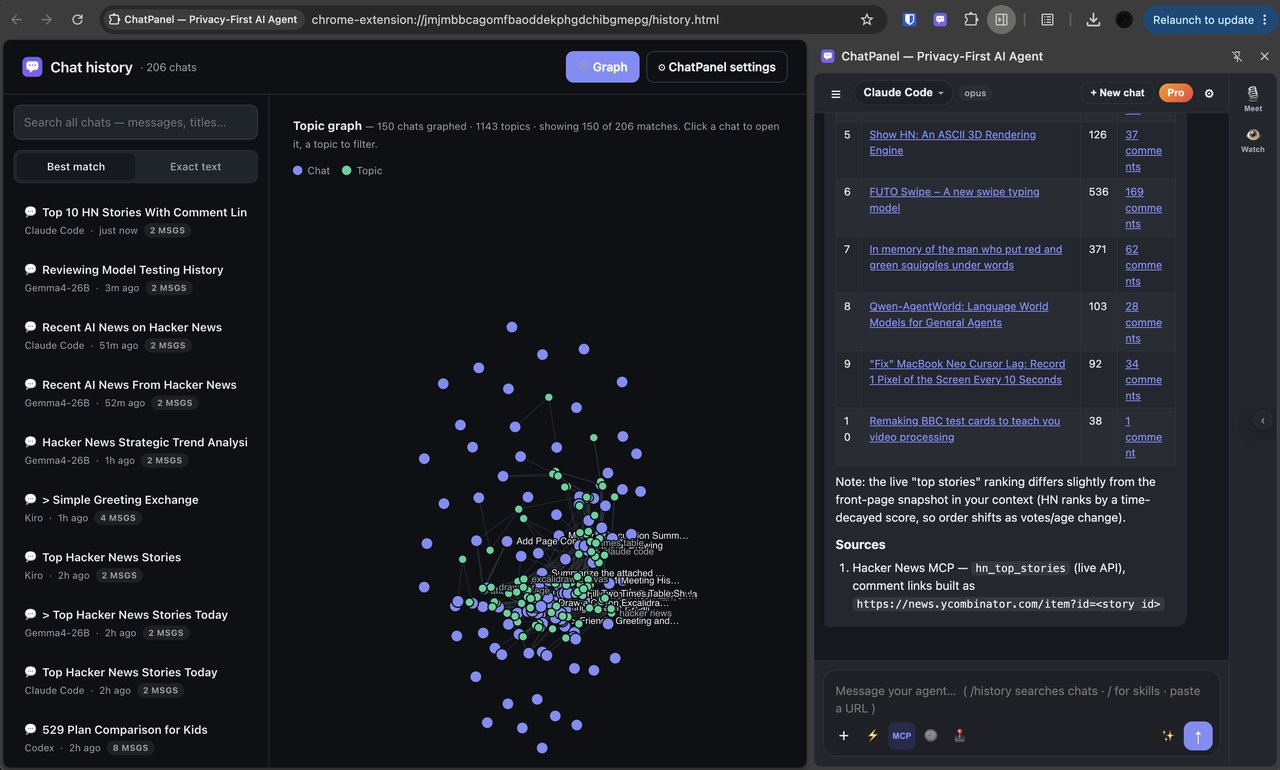Image resolution: width=1280 pixels, height=770 pixels.
Task: Select the Exact text search mode
Action: tap(196, 166)
